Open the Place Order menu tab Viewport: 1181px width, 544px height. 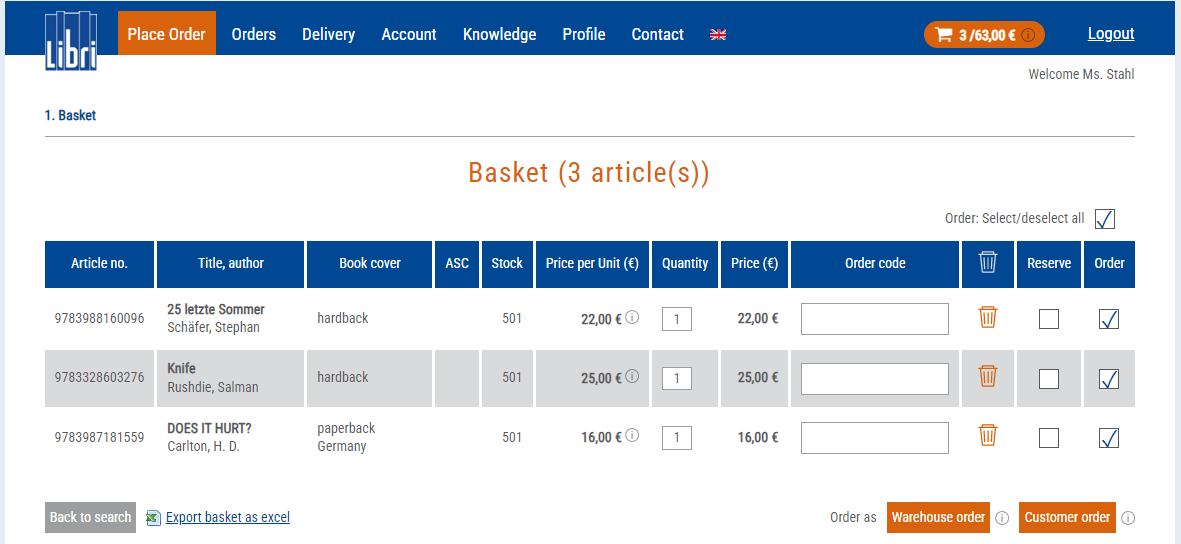[166, 34]
